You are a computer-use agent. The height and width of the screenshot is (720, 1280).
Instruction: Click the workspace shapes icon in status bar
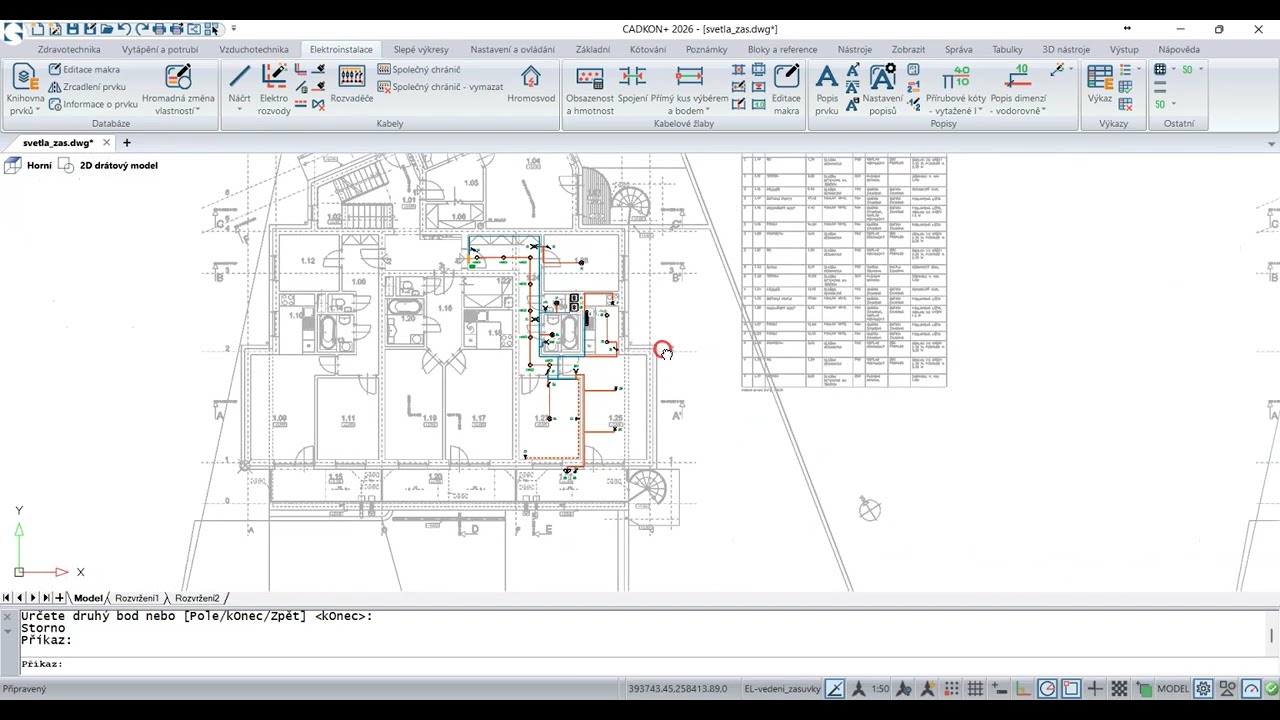coord(1227,688)
